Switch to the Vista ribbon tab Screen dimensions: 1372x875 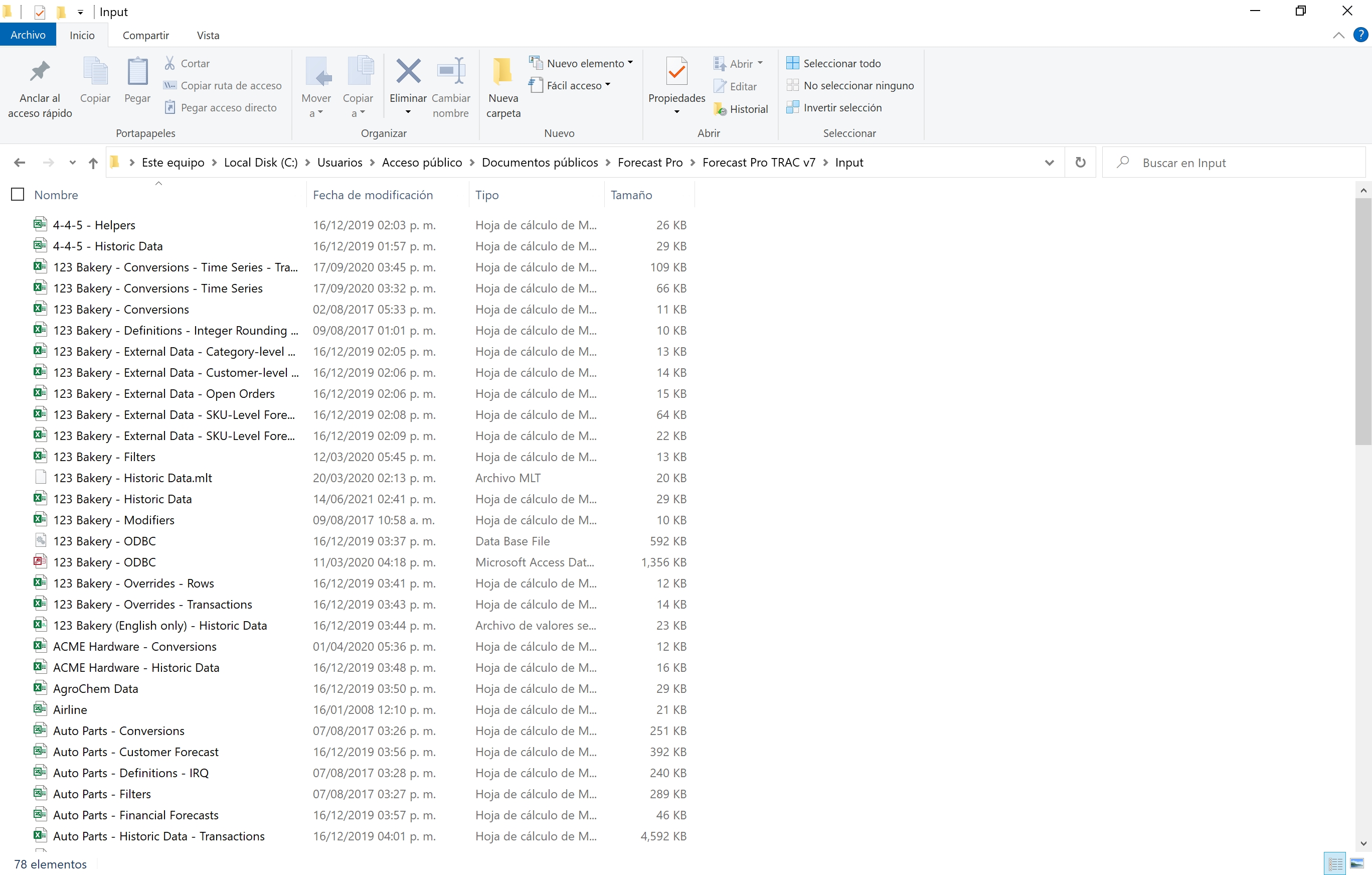[208, 35]
